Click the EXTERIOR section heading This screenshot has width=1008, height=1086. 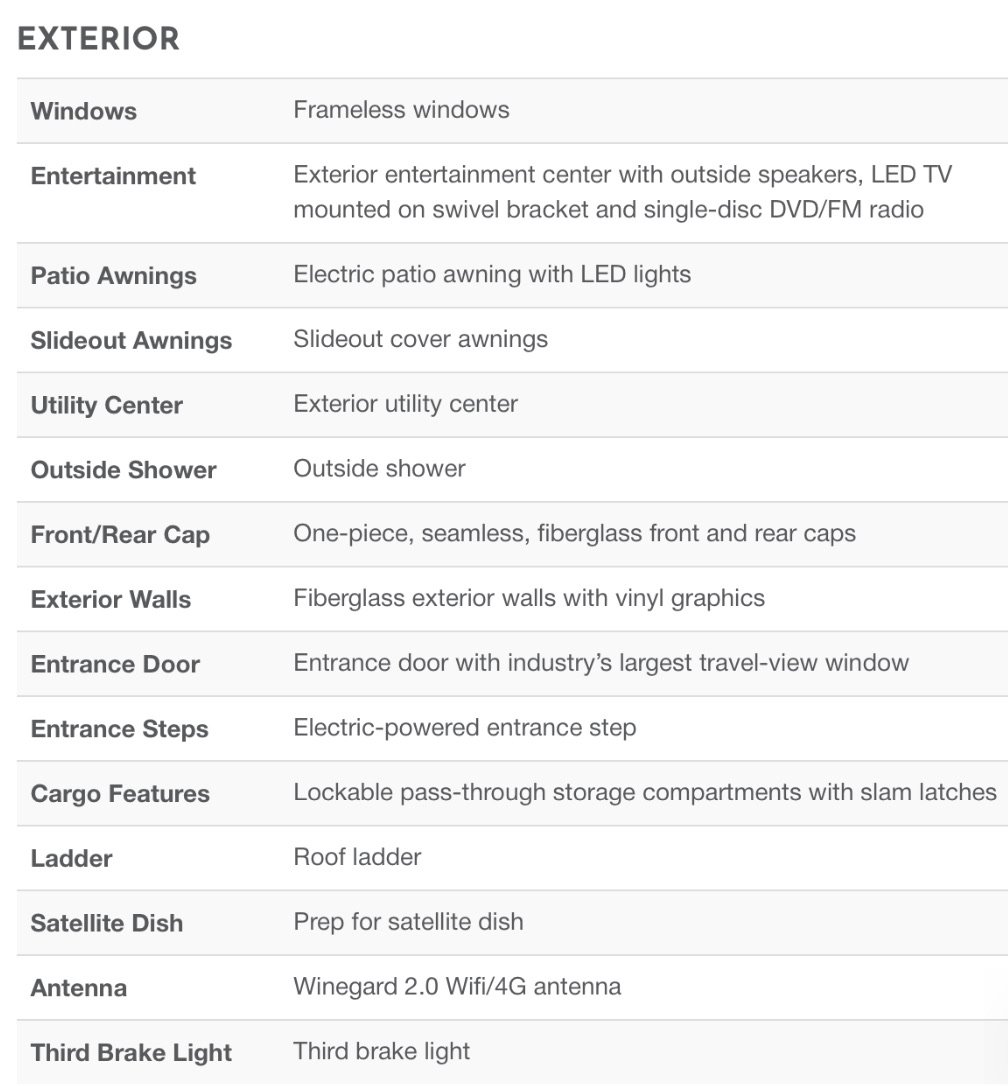[x=98, y=39]
